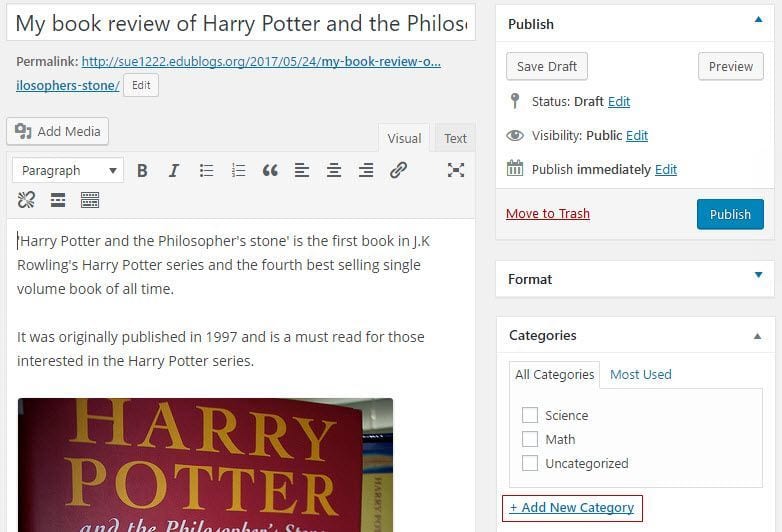Insert a numbered list
This screenshot has width=782, height=532.
[x=238, y=171]
